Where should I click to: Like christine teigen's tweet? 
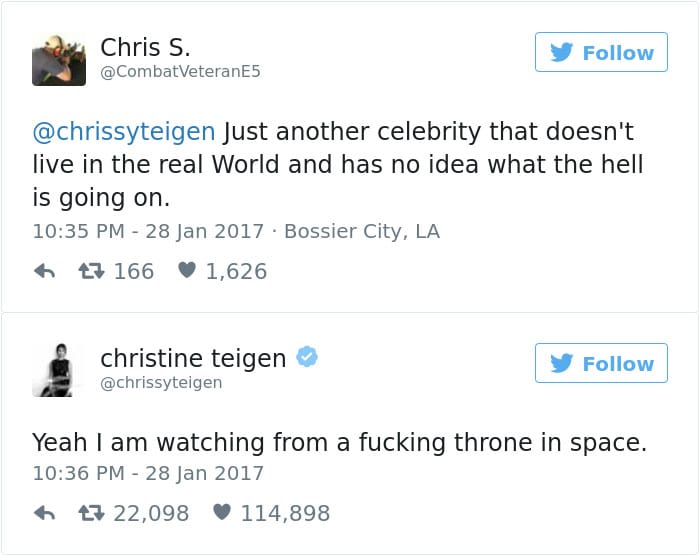point(222,514)
